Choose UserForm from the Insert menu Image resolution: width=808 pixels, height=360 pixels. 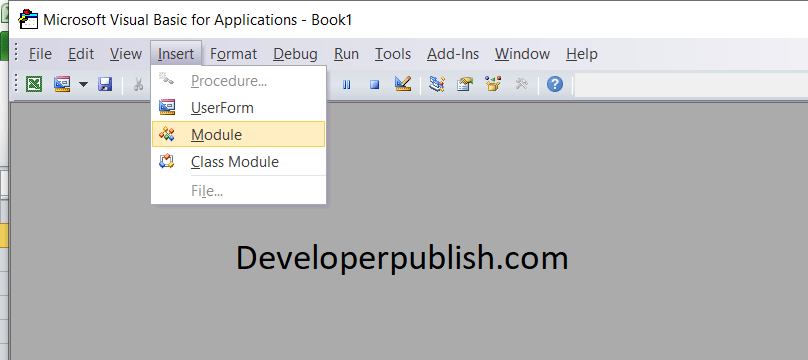coord(239,108)
